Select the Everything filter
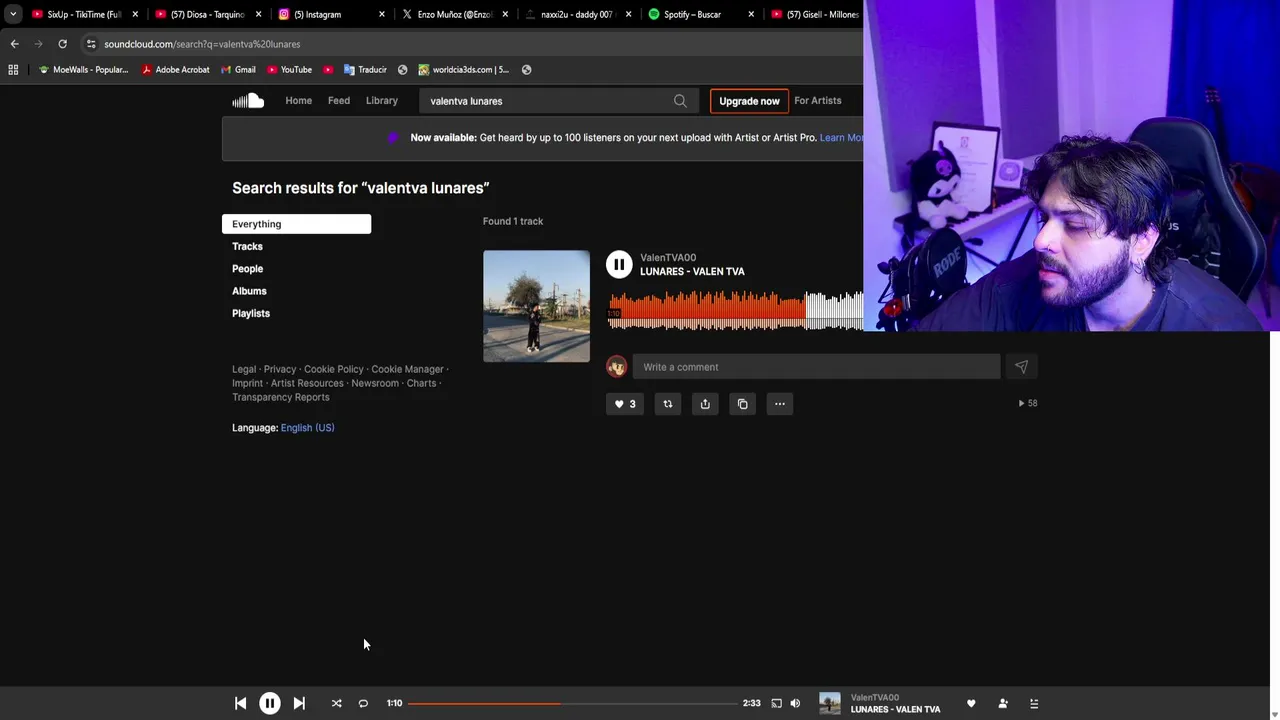This screenshot has width=1280, height=720. [296, 224]
